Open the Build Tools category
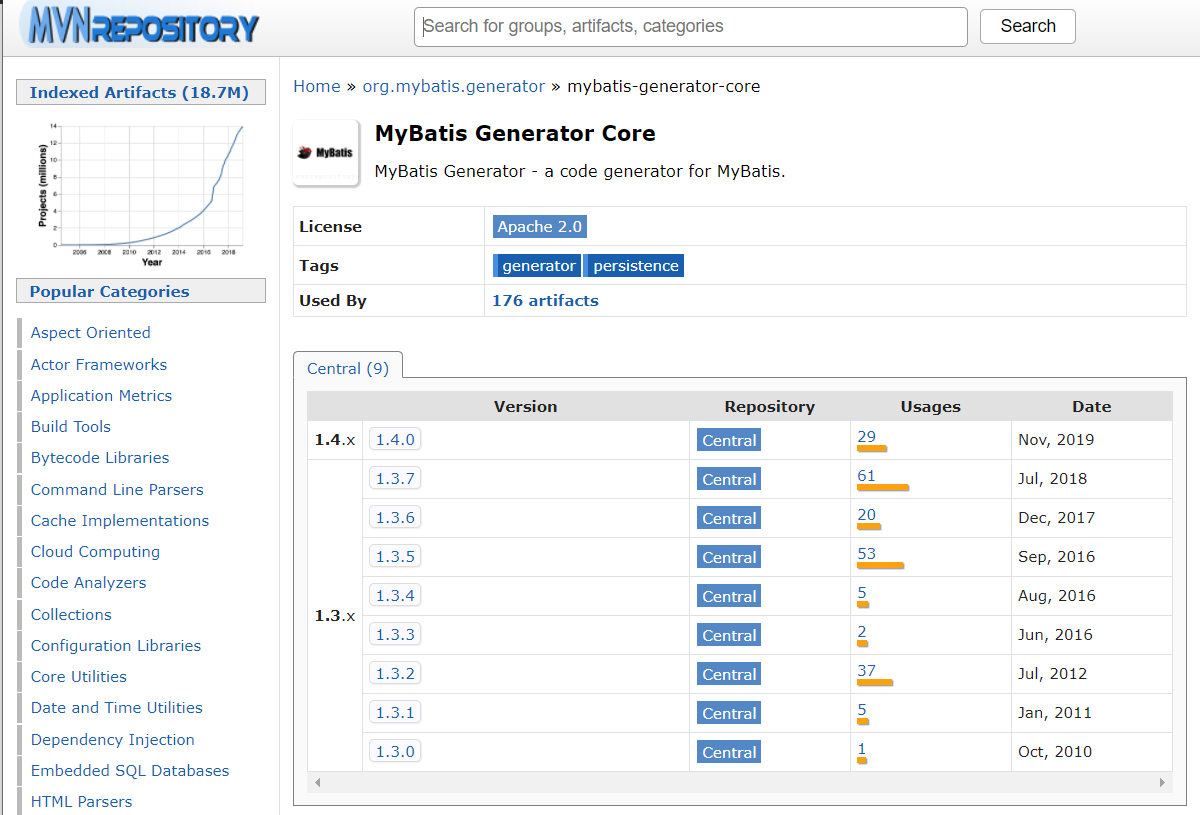 click(x=71, y=427)
